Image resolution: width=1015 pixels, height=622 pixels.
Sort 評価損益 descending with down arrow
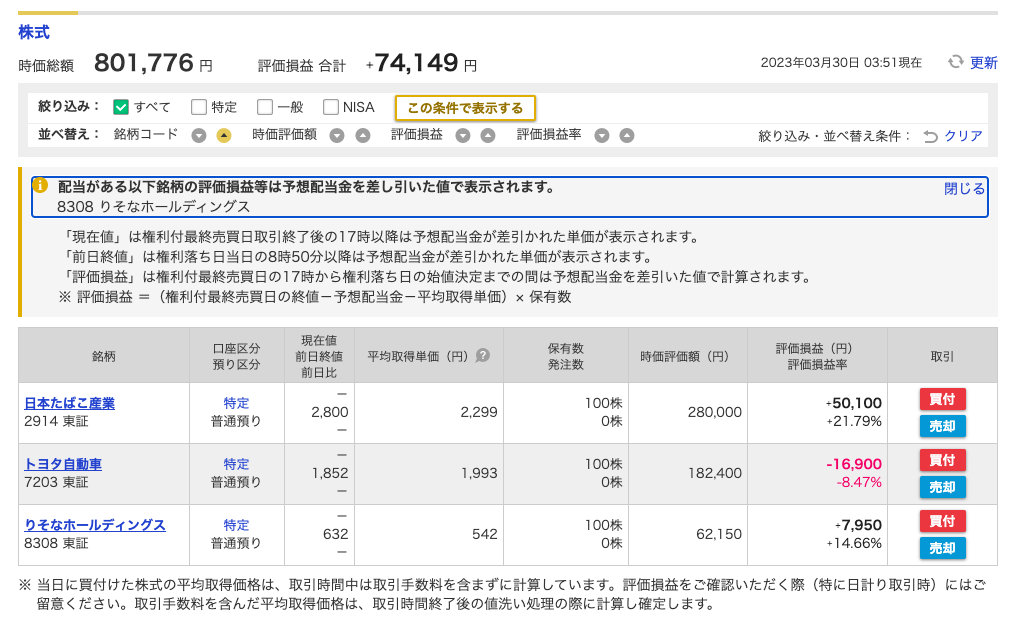click(463, 135)
